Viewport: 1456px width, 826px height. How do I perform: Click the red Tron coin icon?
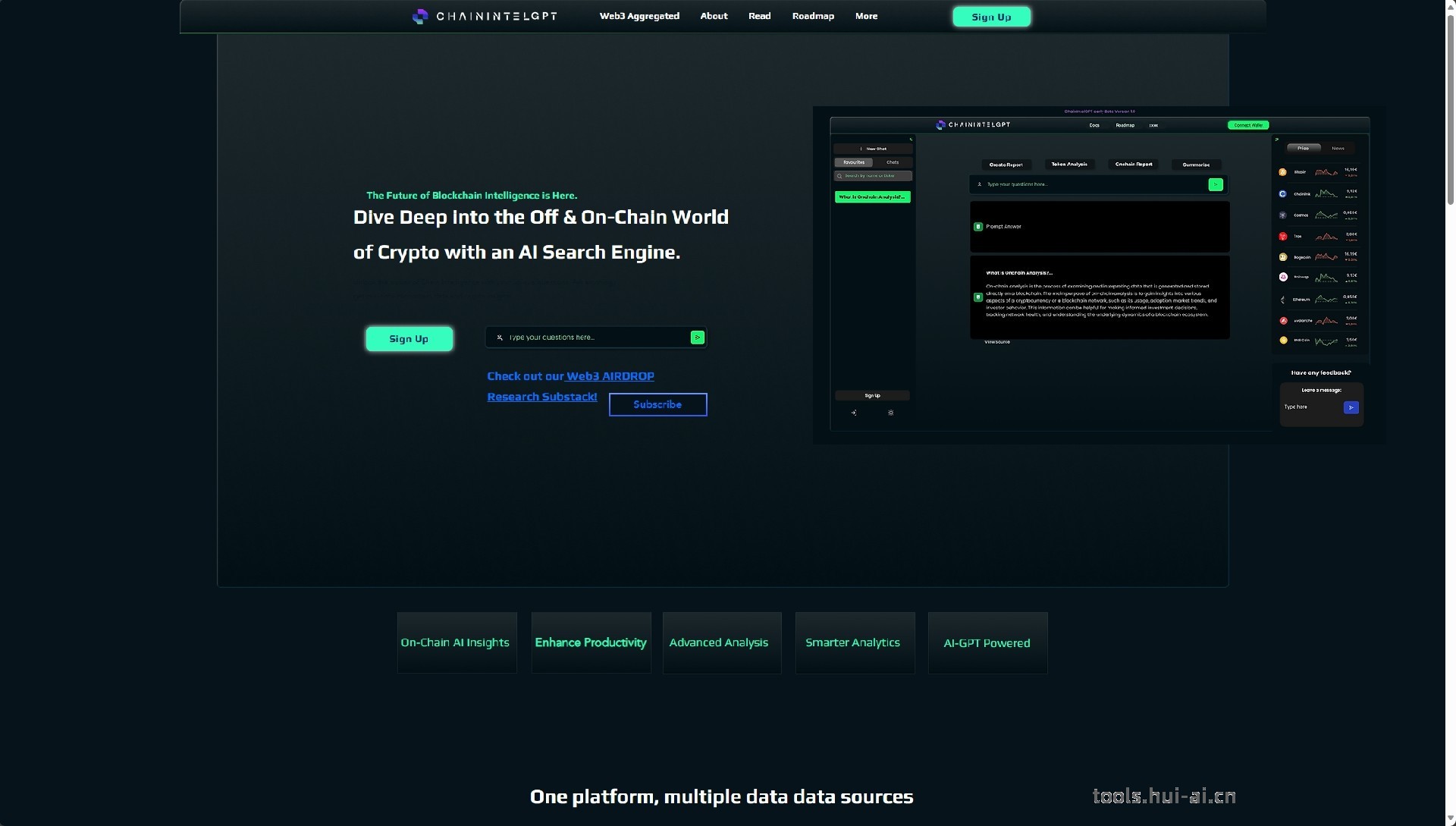click(x=1283, y=236)
